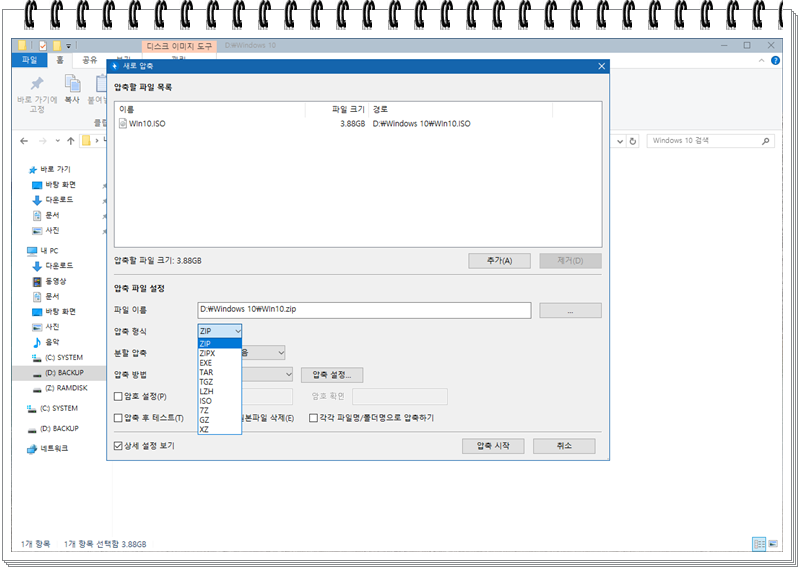Viewport: 800px width, 569px height.
Task: Choose ISO in the format list
Action: [219, 401]
